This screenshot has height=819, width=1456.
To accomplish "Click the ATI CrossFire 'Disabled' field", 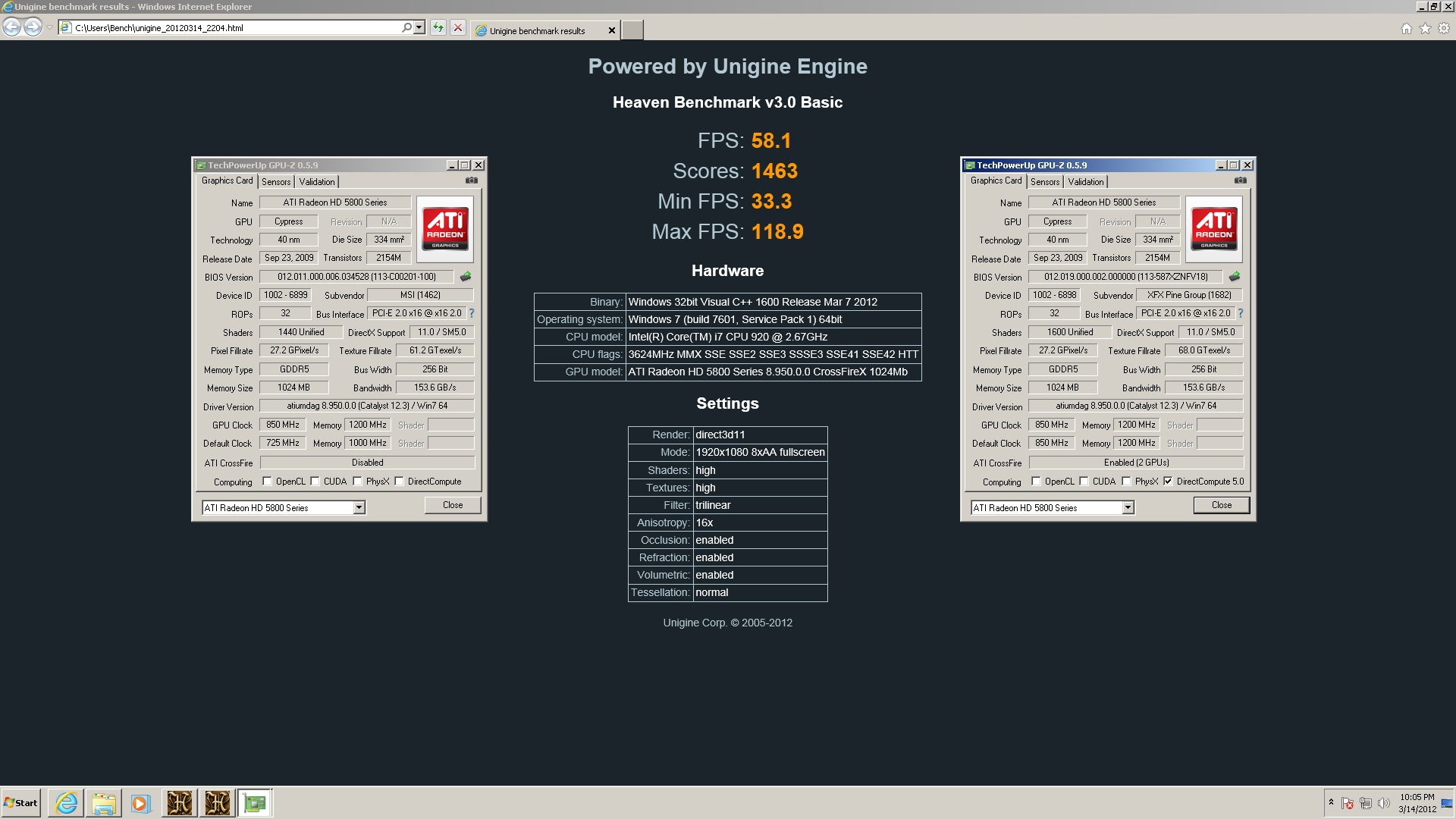I will [367, 463].
